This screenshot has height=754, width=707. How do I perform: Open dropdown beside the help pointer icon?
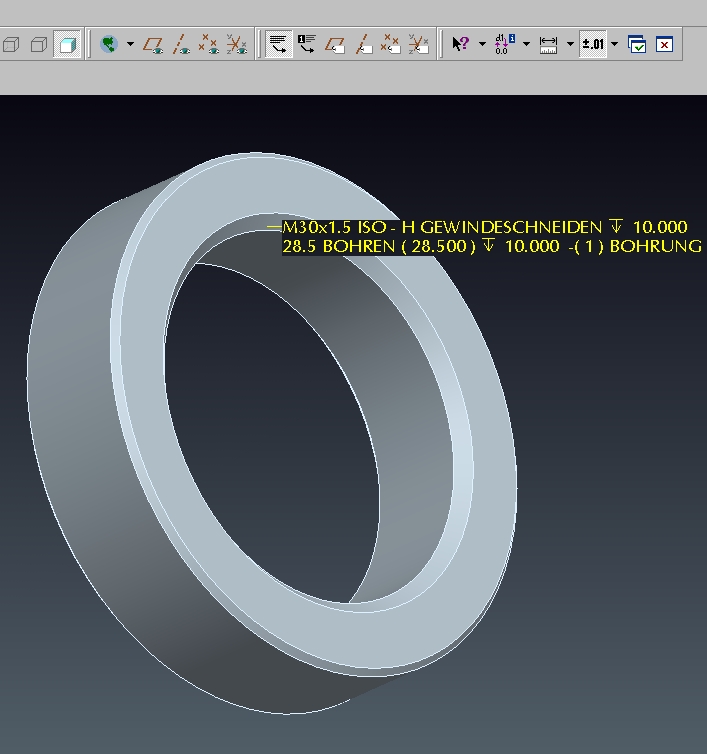(482, 44)
